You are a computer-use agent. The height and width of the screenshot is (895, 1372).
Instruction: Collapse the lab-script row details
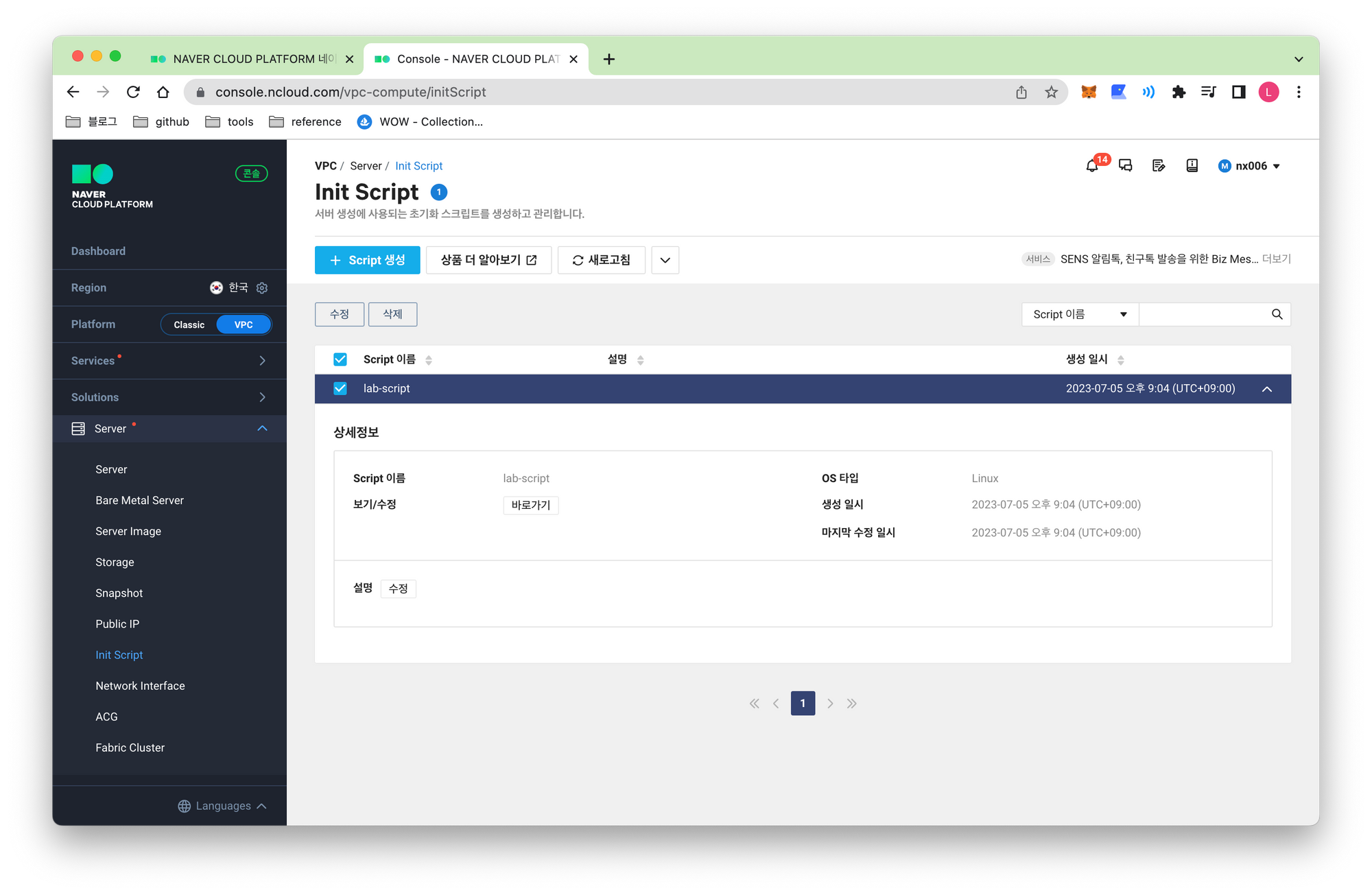click(x=1266, y=389)
